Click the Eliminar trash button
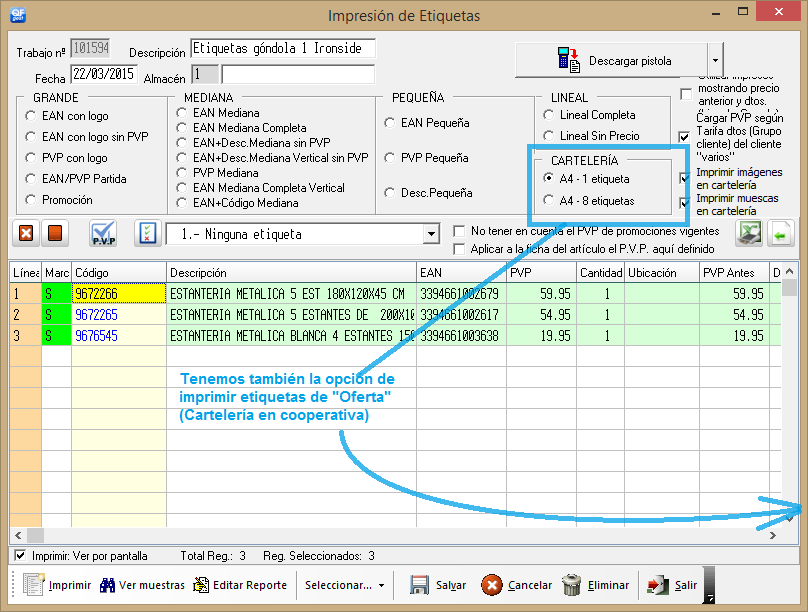808x612 pixels. (x=596, y=585)
